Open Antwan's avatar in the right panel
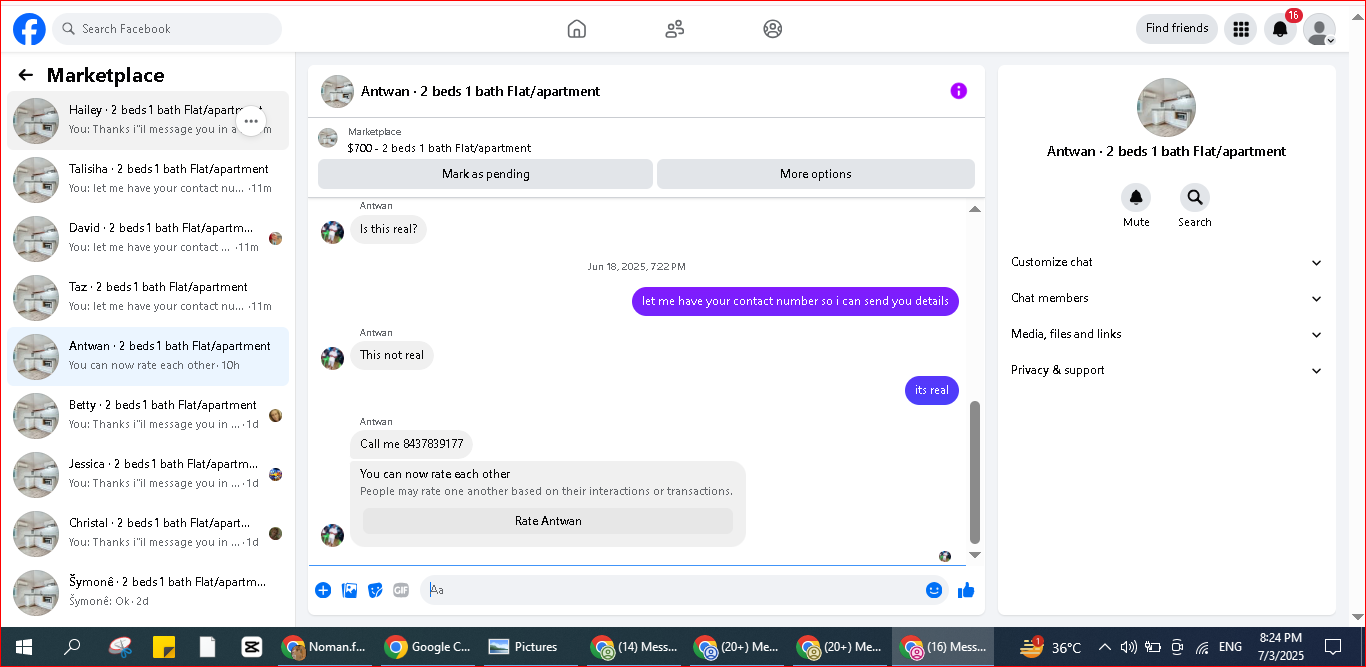The image size is (1366, 667). [1166, 108]
